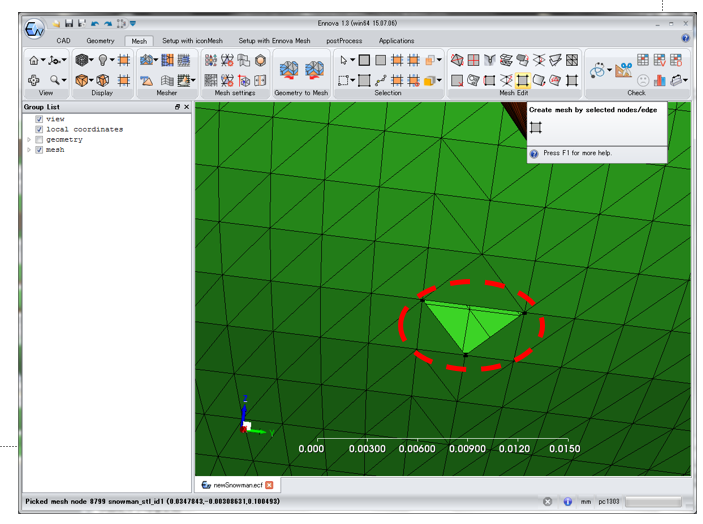Viewport: 703px width, 524px height.
Task: Click the magnifier zoom icon in View group
Action: [x=54, y=80]
